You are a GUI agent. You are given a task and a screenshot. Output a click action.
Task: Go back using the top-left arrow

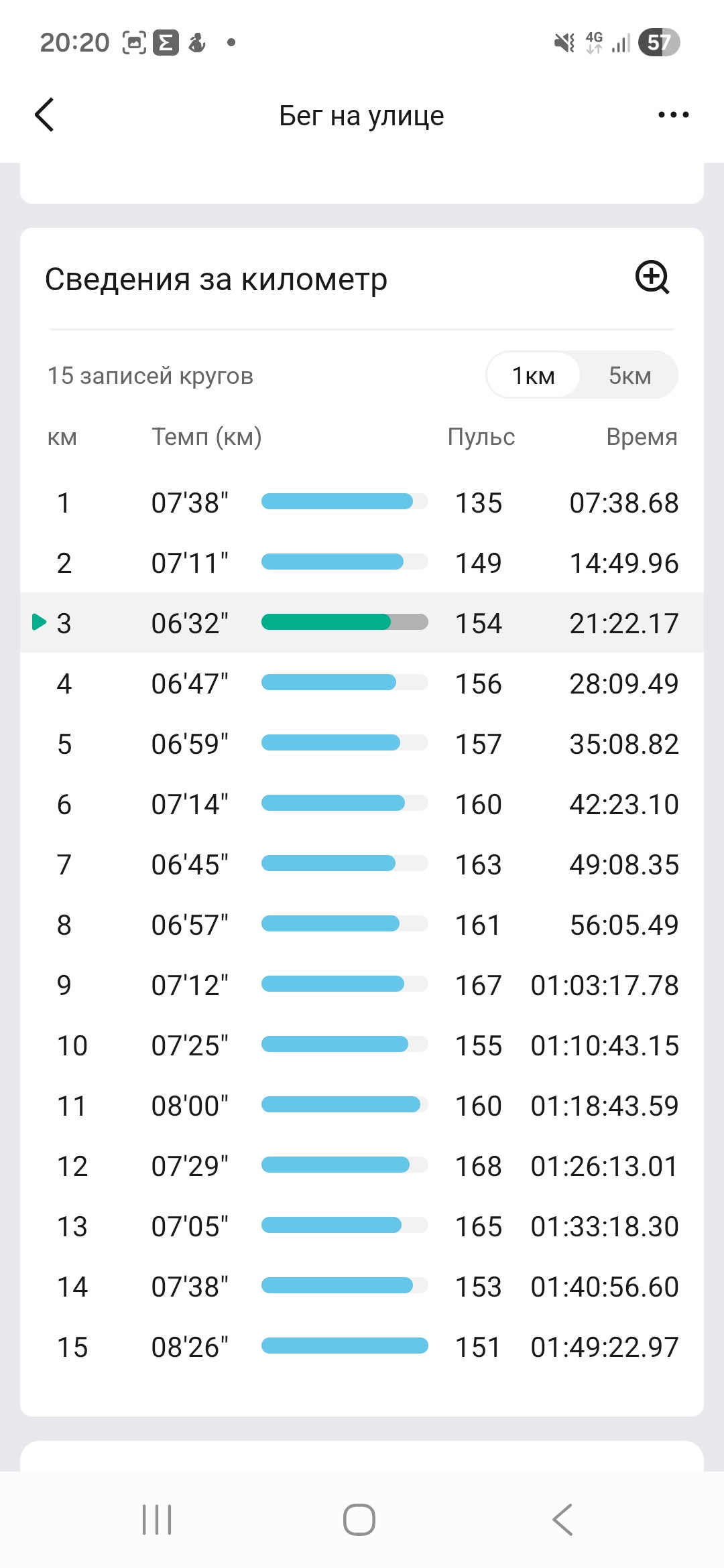[x=44, y=115]
